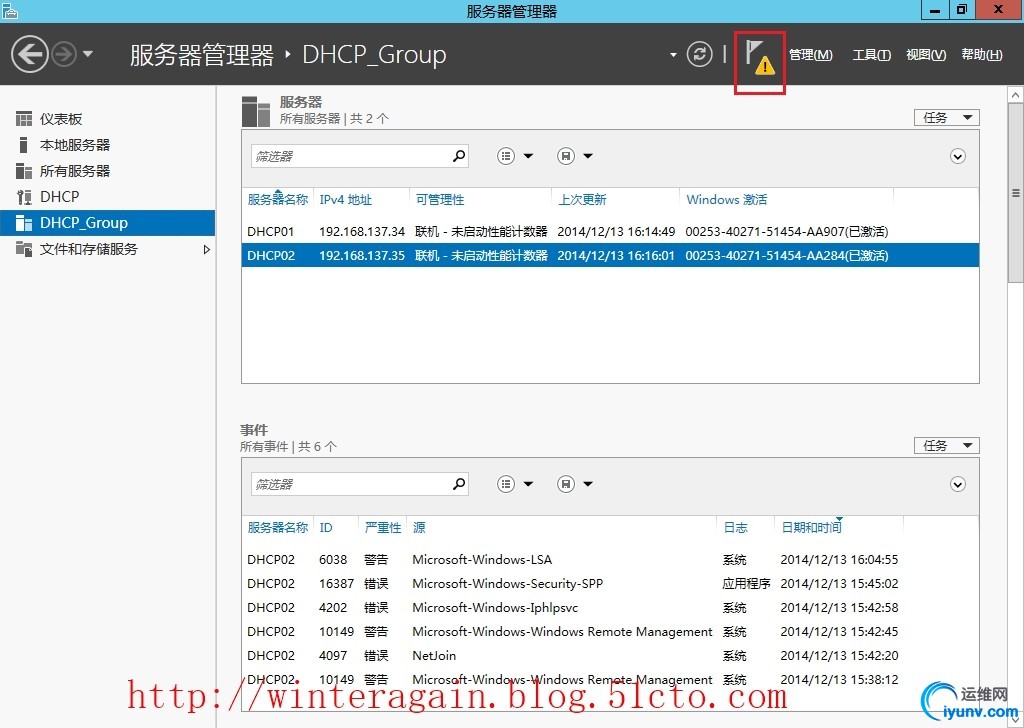Collapse servers filter panel chevron
1024x728 pixels.
[x=958, y=157]
